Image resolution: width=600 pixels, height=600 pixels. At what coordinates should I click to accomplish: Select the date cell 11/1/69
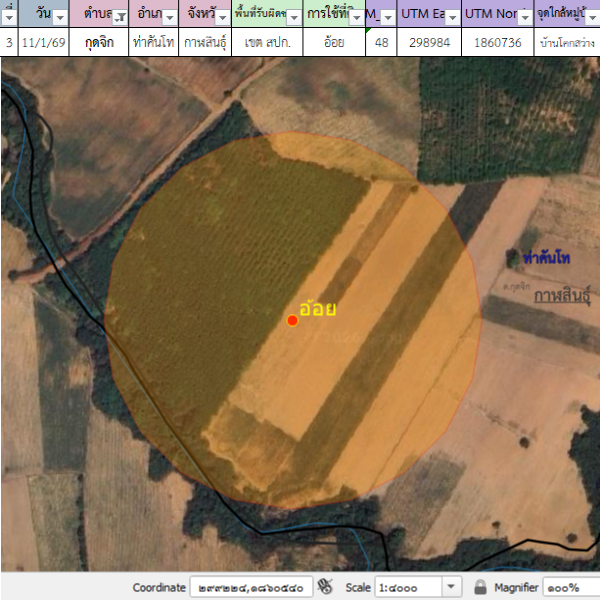coord(45,43)
